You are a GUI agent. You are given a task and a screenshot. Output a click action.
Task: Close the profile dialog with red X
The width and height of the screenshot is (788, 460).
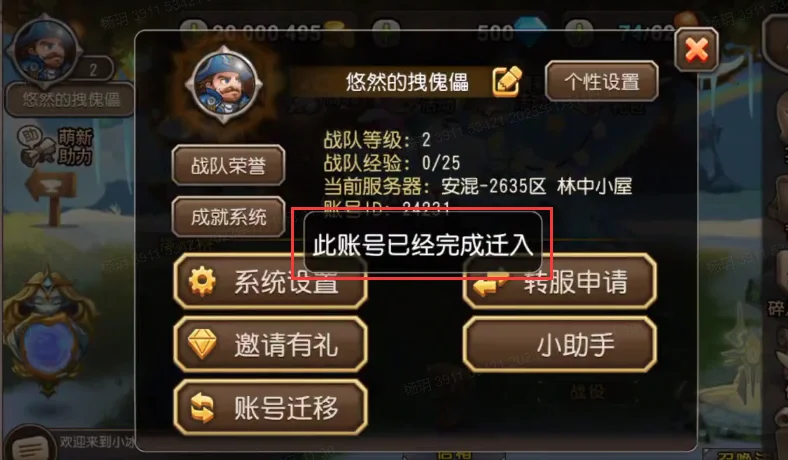(x=697, y=50)
